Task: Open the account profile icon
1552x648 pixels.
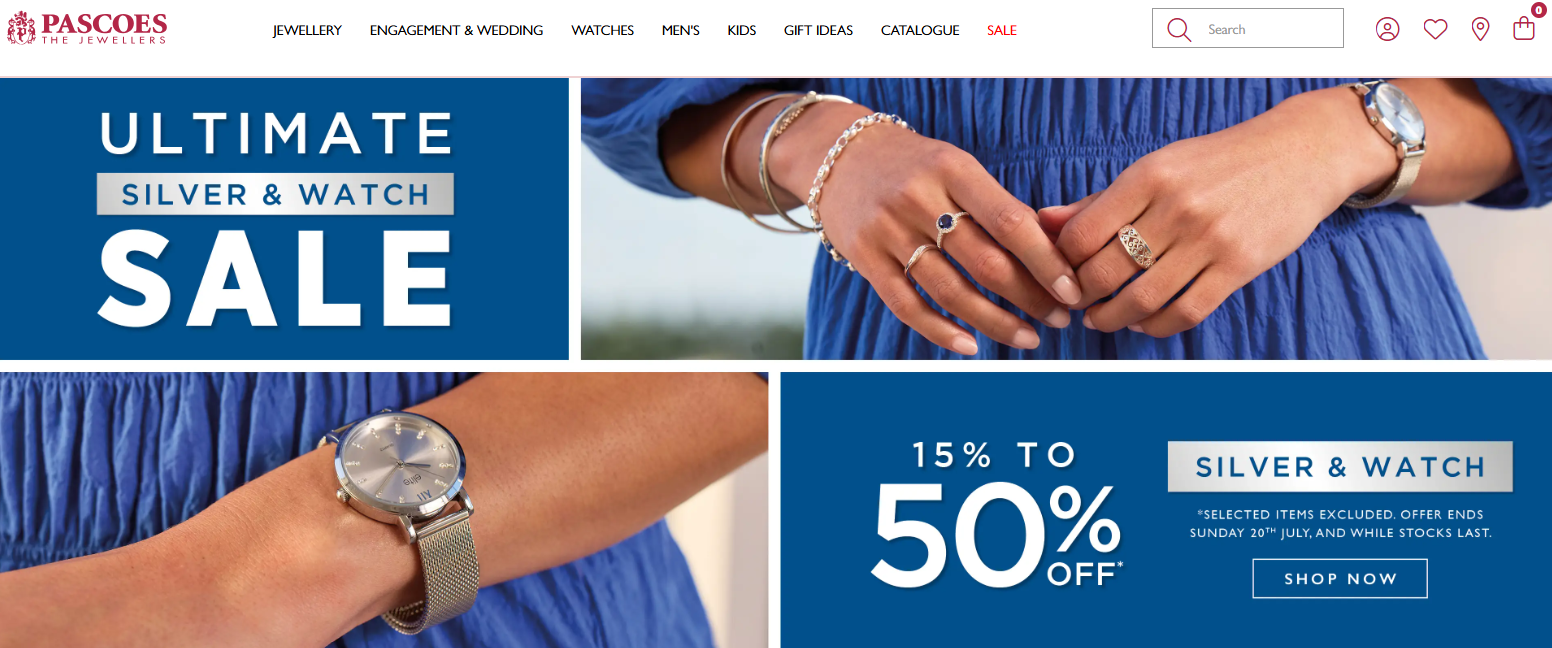Action: click(1387, 29)
